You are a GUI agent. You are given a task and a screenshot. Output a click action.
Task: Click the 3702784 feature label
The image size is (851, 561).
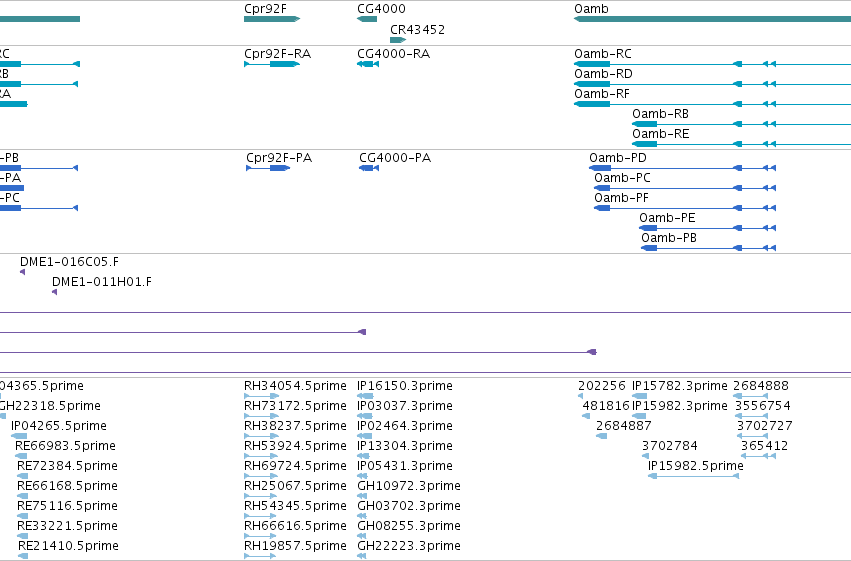670,446
